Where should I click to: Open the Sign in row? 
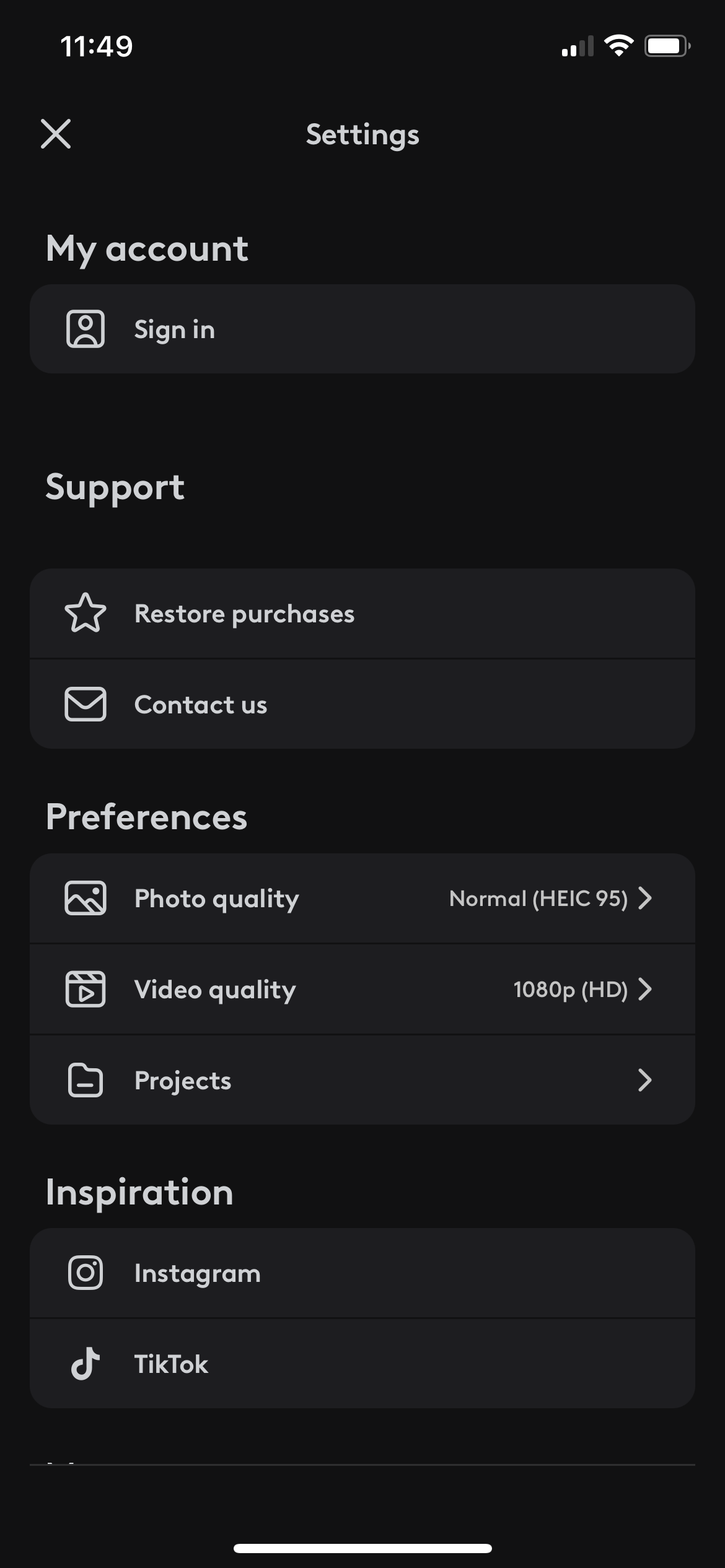pos(362,329)
